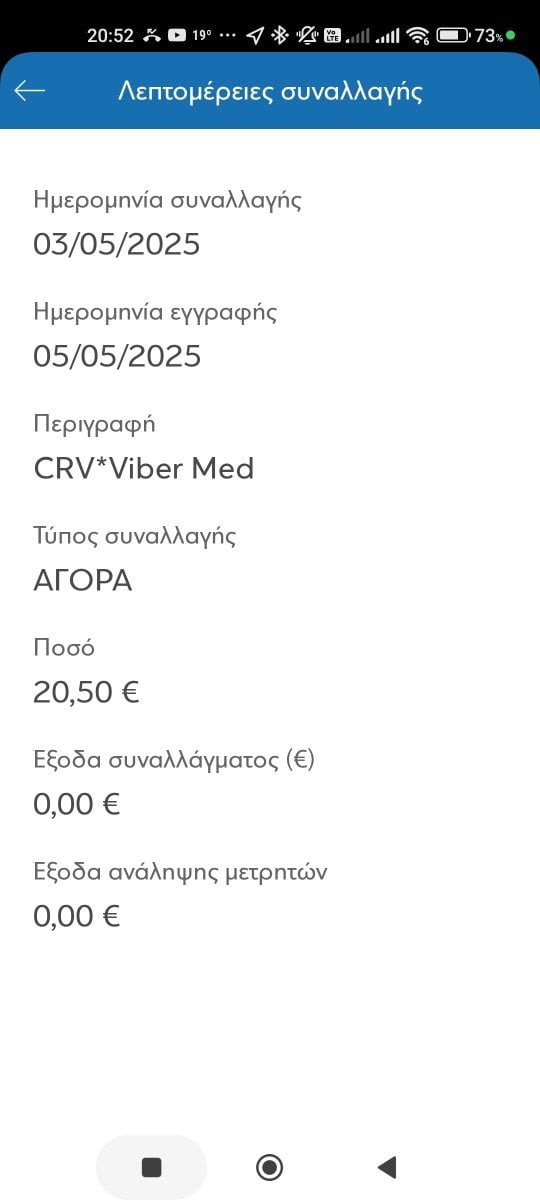Tap the Εξοδα συναλλάγματος fee value
Screen dimensions: 540x1200
[x=77, y=804]
